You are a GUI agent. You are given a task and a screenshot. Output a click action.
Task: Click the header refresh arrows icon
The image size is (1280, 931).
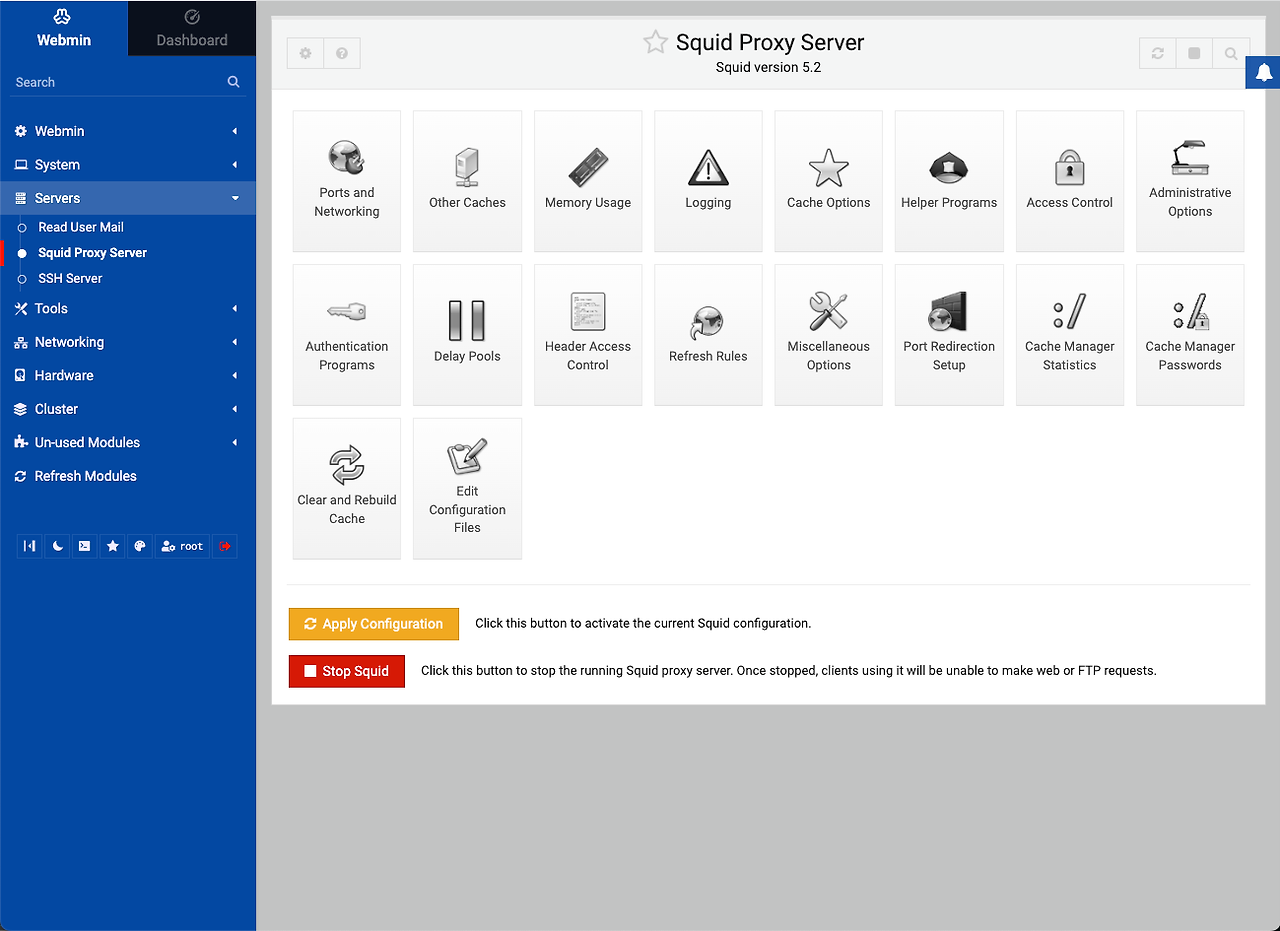point(1158,53)
